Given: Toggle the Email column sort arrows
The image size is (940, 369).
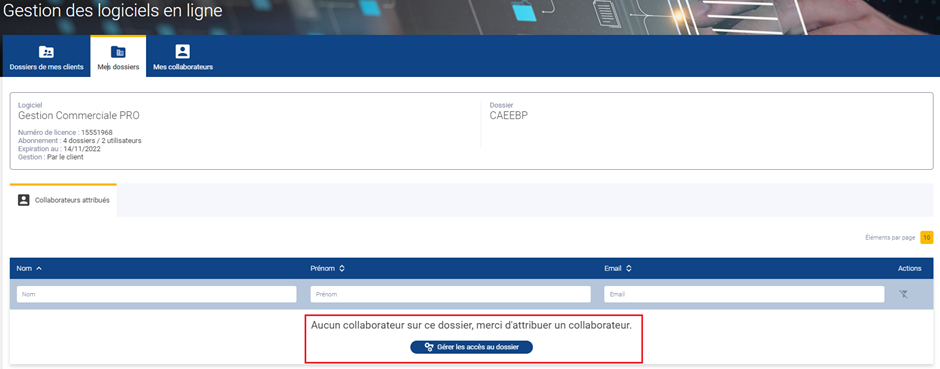Looking at the screenshot, I should click(x=628, y=268).
